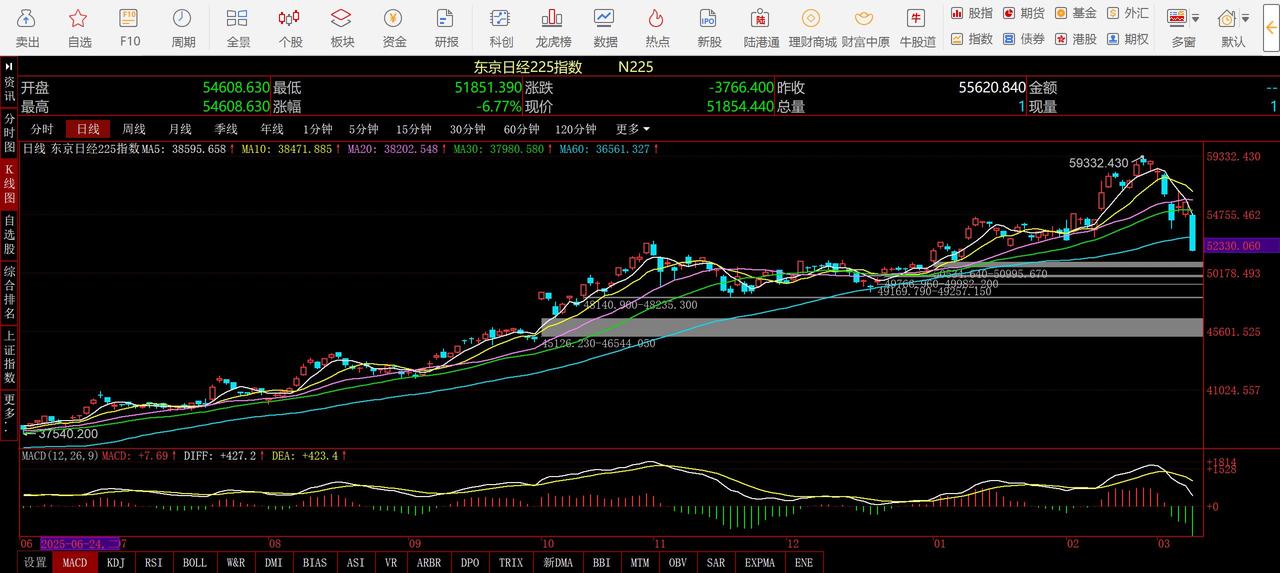1280x573 pixels.
Task: Switch to the W&R indicator
Action: (236, 562)
